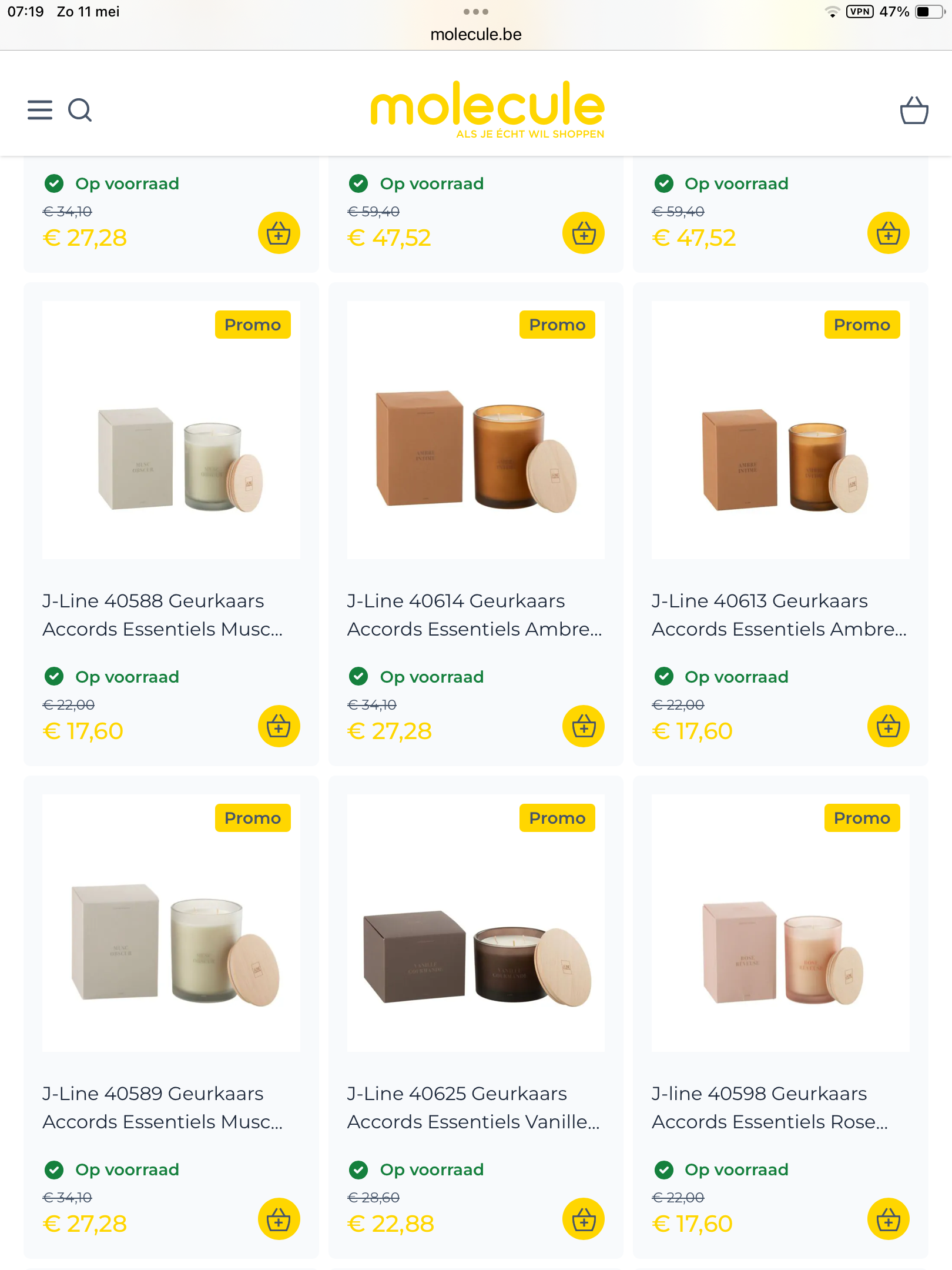Open J-Line 40625 Geurkaars Vanille title link
The height and width of the screenshot is (1270, 952).
pos(474,1107)
